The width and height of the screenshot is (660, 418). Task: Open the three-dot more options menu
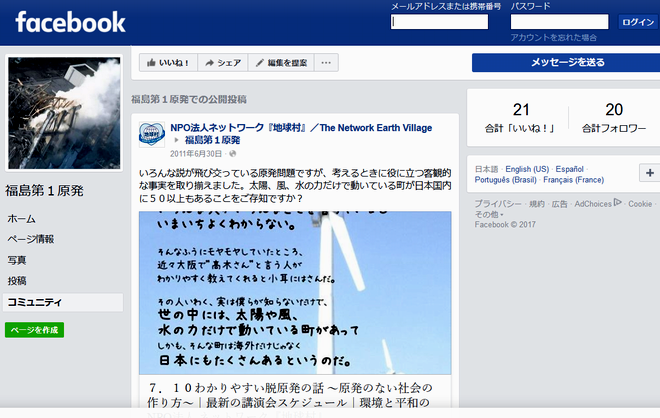[x=326, y=63]
